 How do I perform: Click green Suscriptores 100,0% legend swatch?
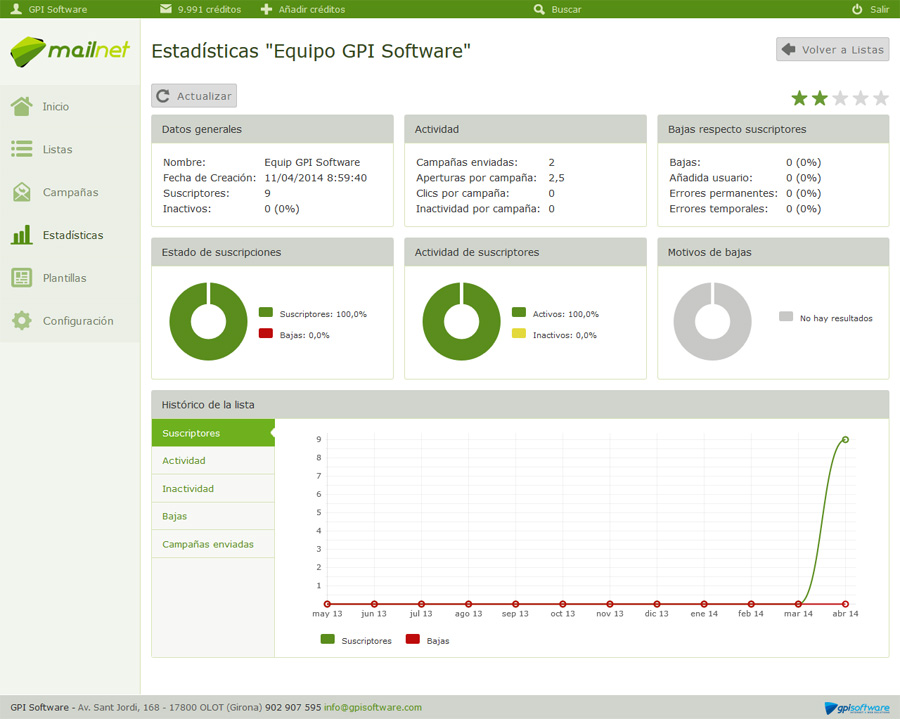pos(266,312)
